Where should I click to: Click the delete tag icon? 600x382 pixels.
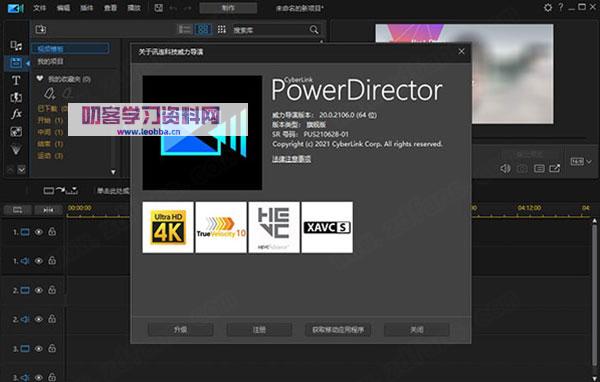click(x=67, y=93)
